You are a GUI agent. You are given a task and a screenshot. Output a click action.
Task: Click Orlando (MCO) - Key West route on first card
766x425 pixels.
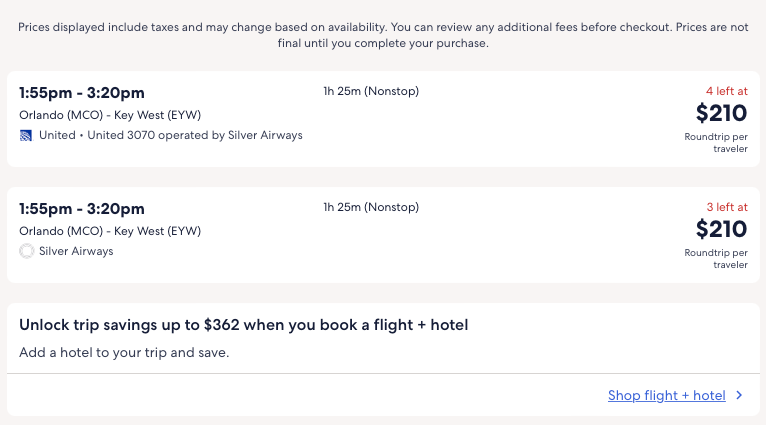tap(110, 115)
